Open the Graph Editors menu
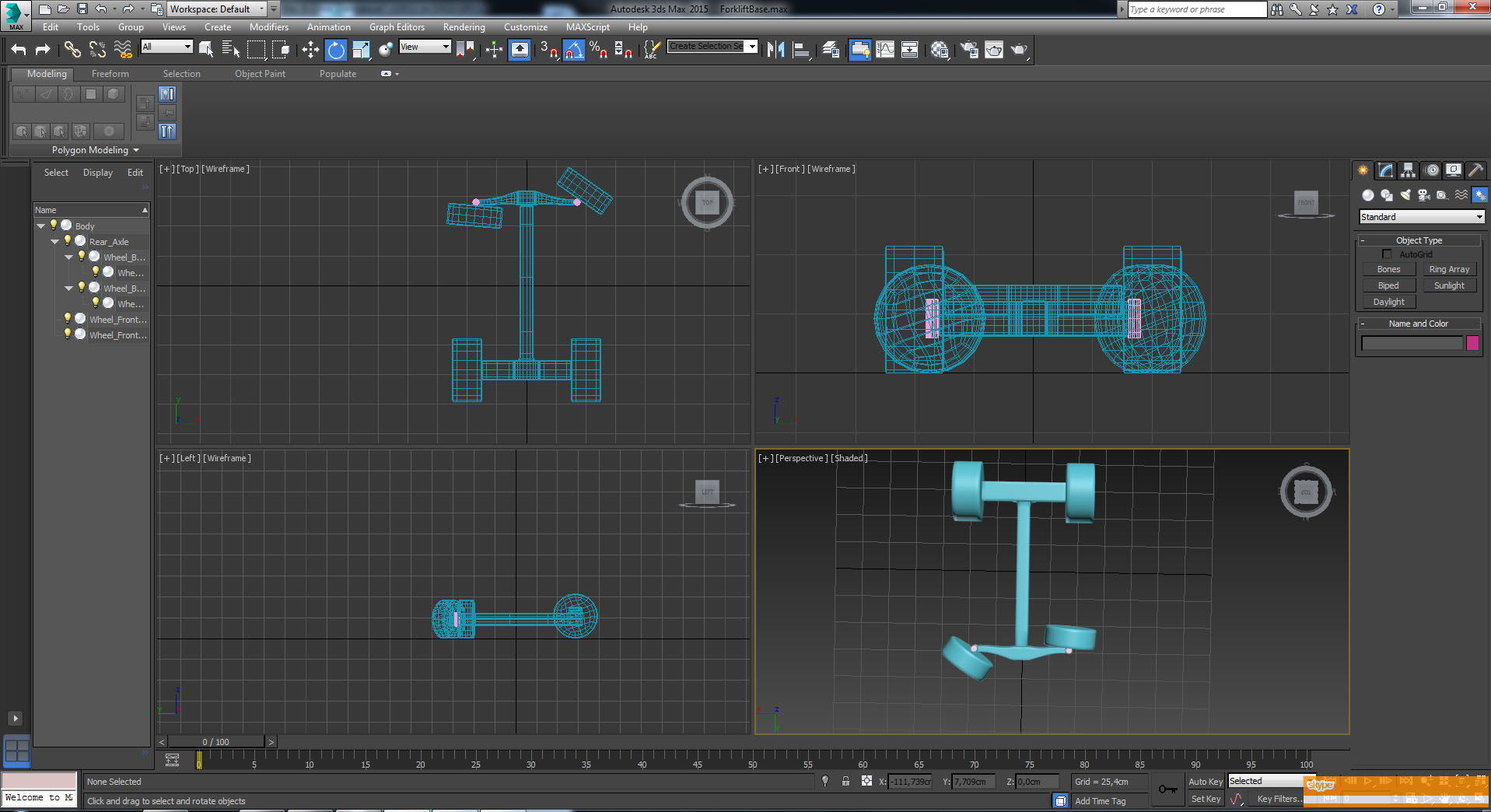The height and width of the screenshot is (812, 1491). coord(397,27)
